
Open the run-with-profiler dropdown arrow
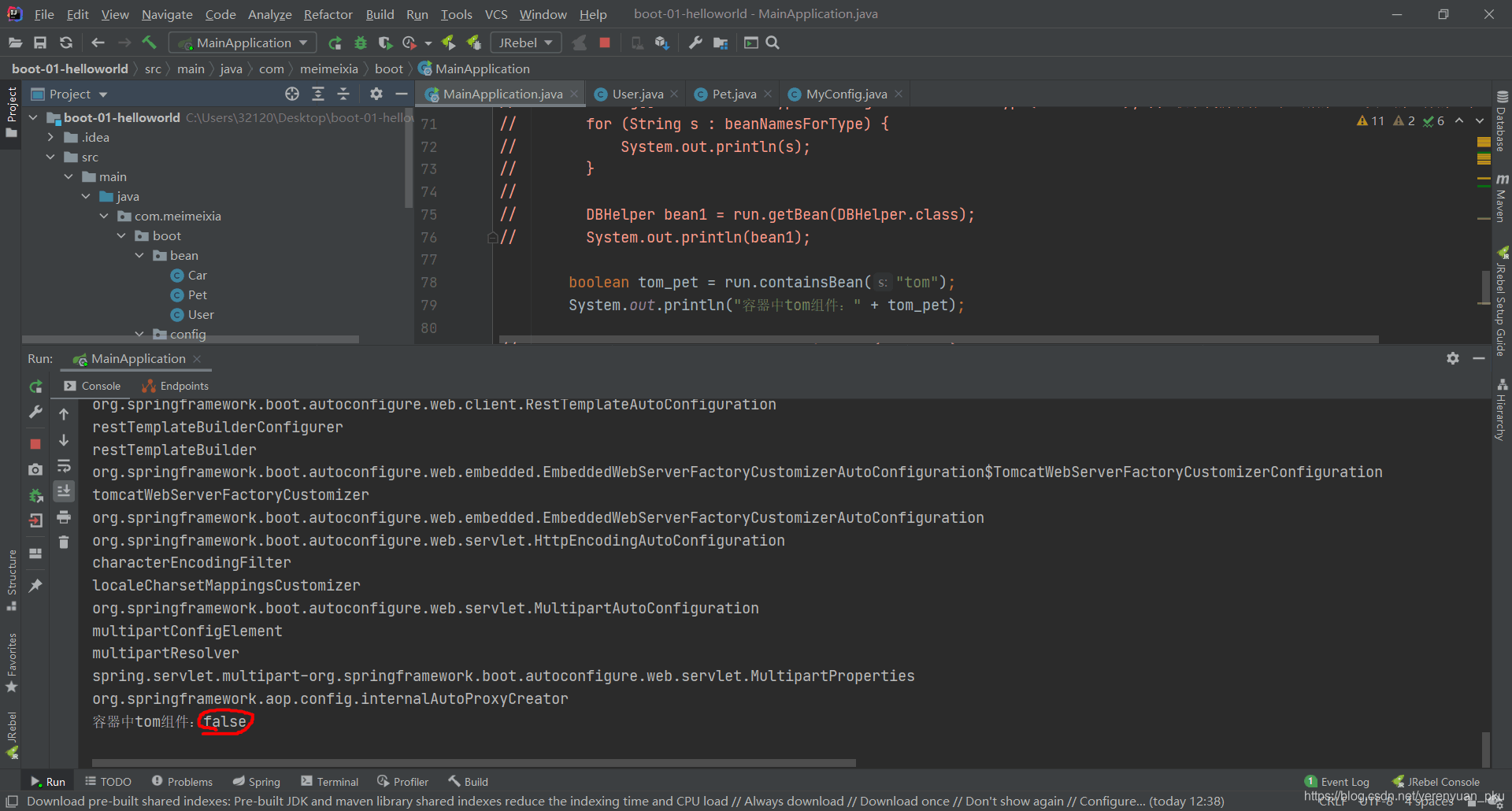(428, 43)
